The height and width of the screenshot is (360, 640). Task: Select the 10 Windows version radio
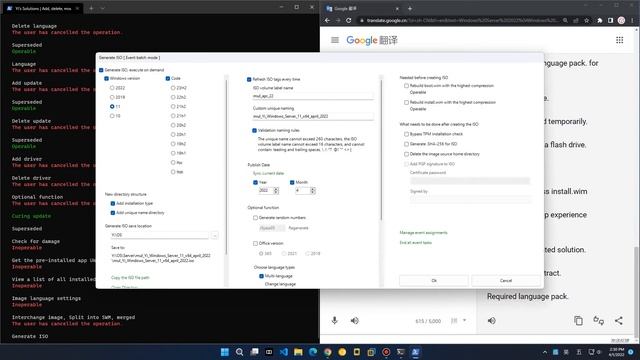tap(112, 116)
